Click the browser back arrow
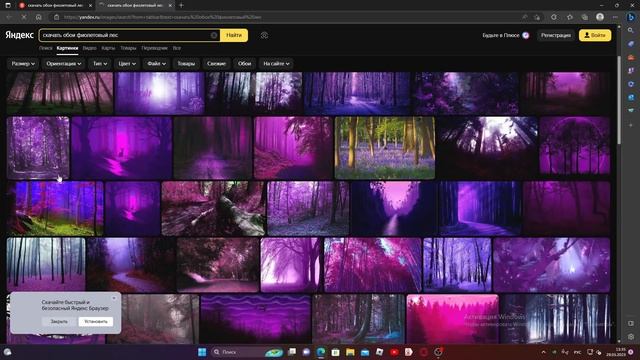Image resolution: width=640 pixels, height=360 pixels. click(9, 17)
